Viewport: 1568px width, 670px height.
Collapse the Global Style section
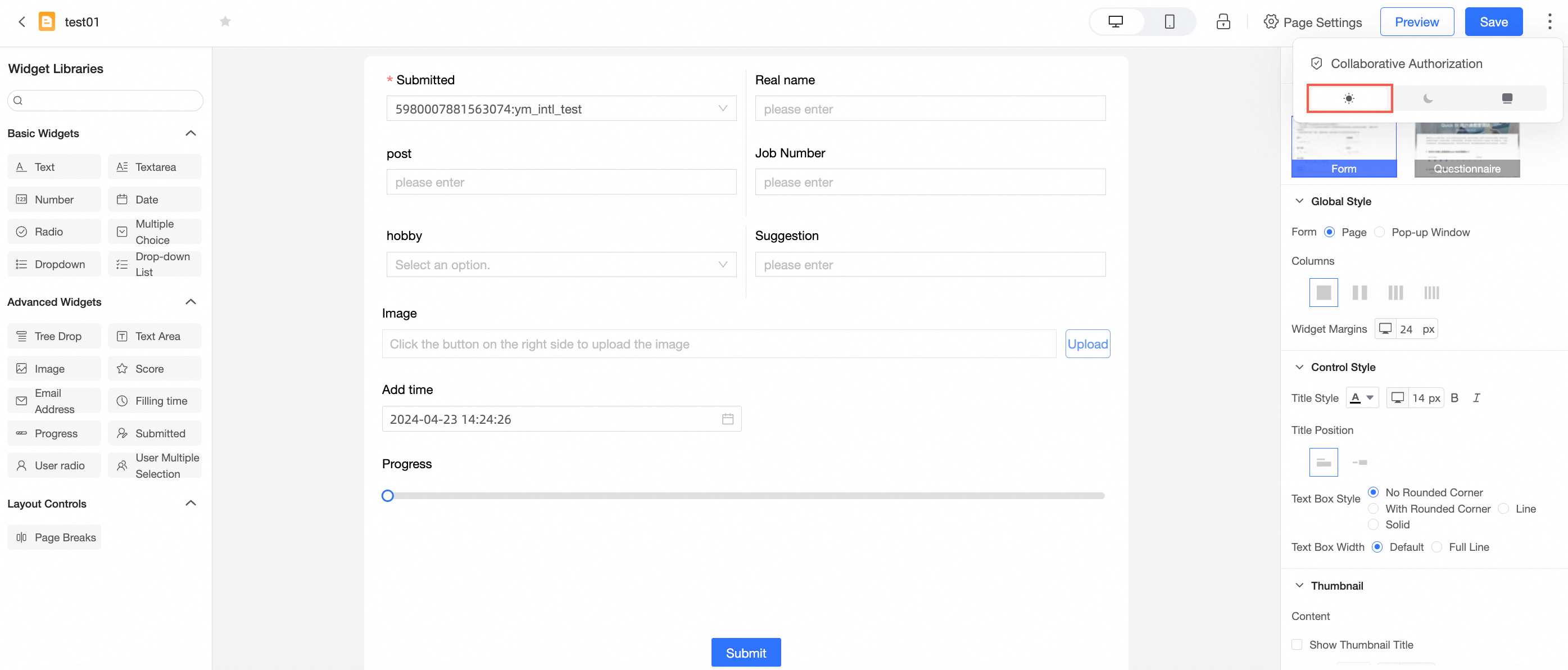point(1299,201)
